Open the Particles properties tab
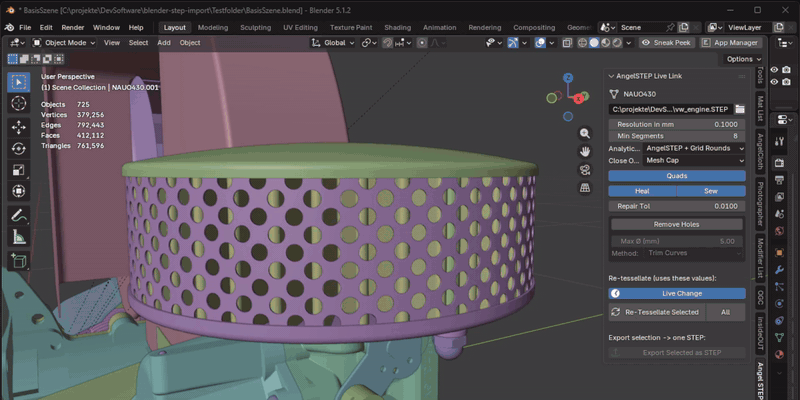 point(779,287)
